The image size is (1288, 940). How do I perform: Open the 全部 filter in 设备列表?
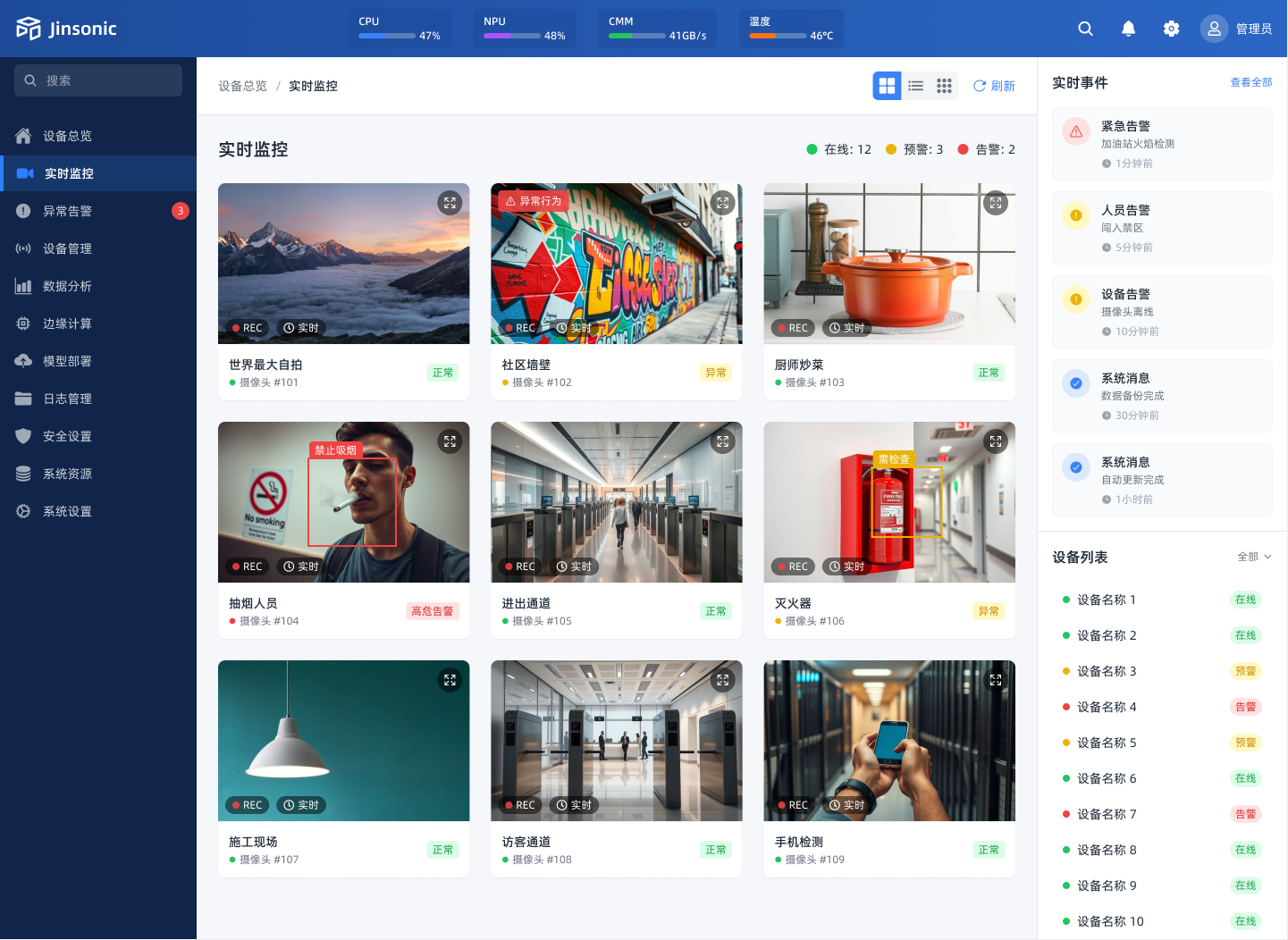[x=1254, y=557]
